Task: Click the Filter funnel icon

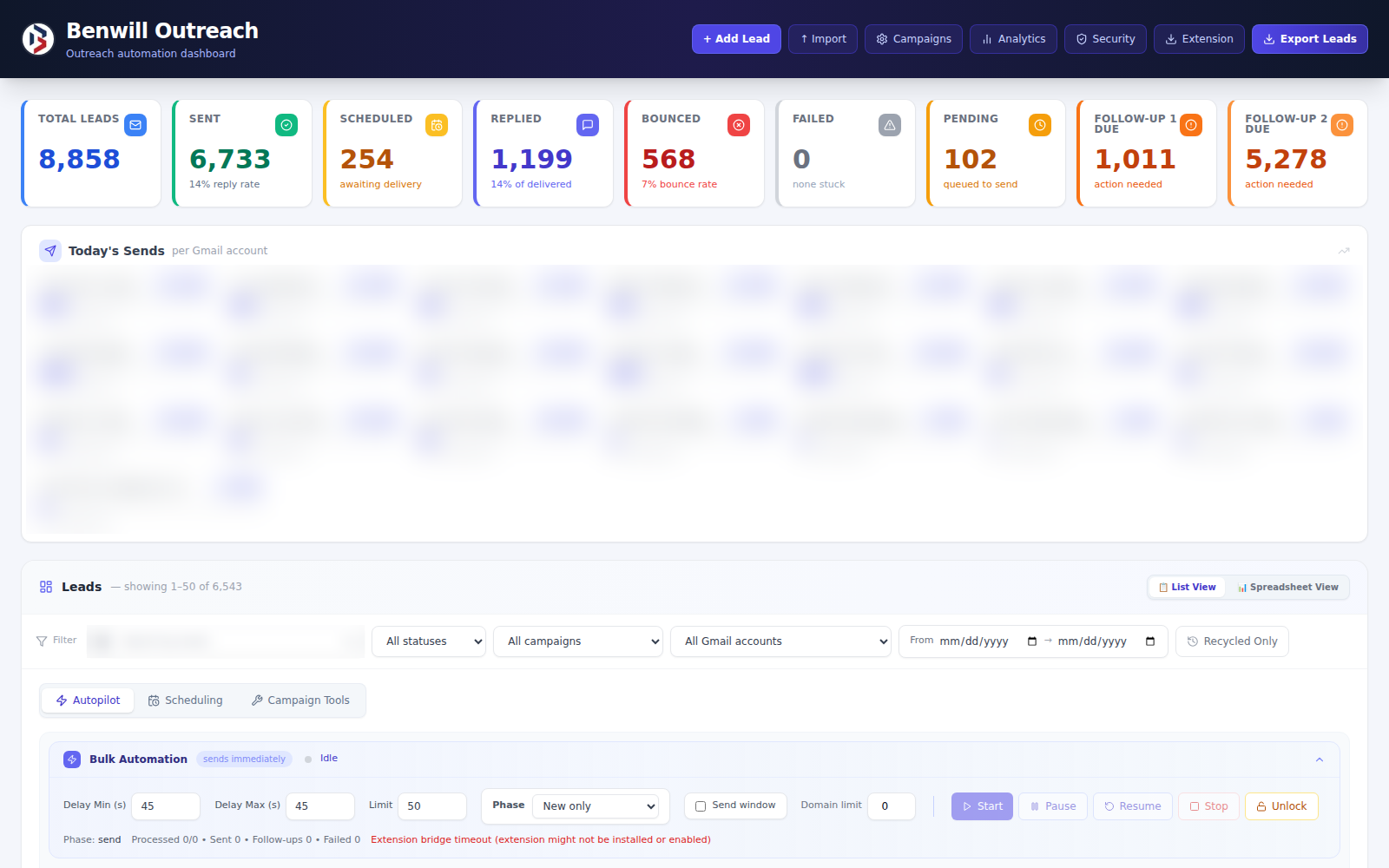Action: pos(42,641)
